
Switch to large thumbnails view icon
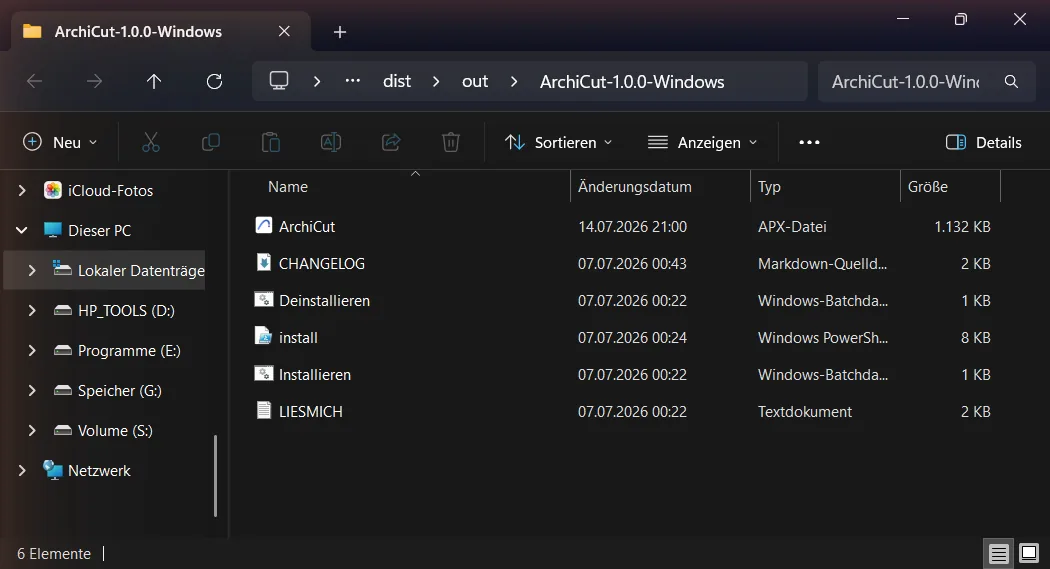[1029, 553]
